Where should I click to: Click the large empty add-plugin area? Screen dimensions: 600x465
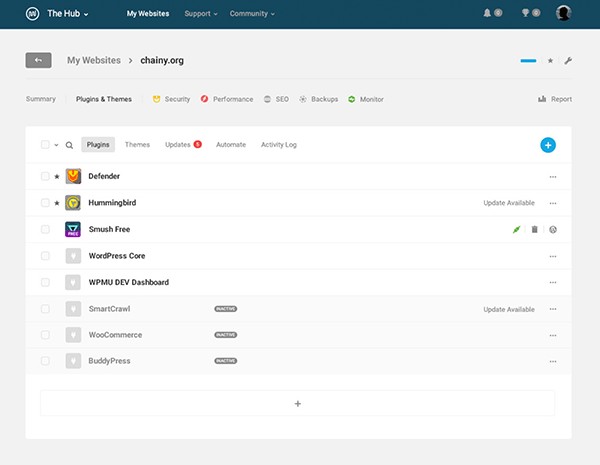(x=297, y=403)
